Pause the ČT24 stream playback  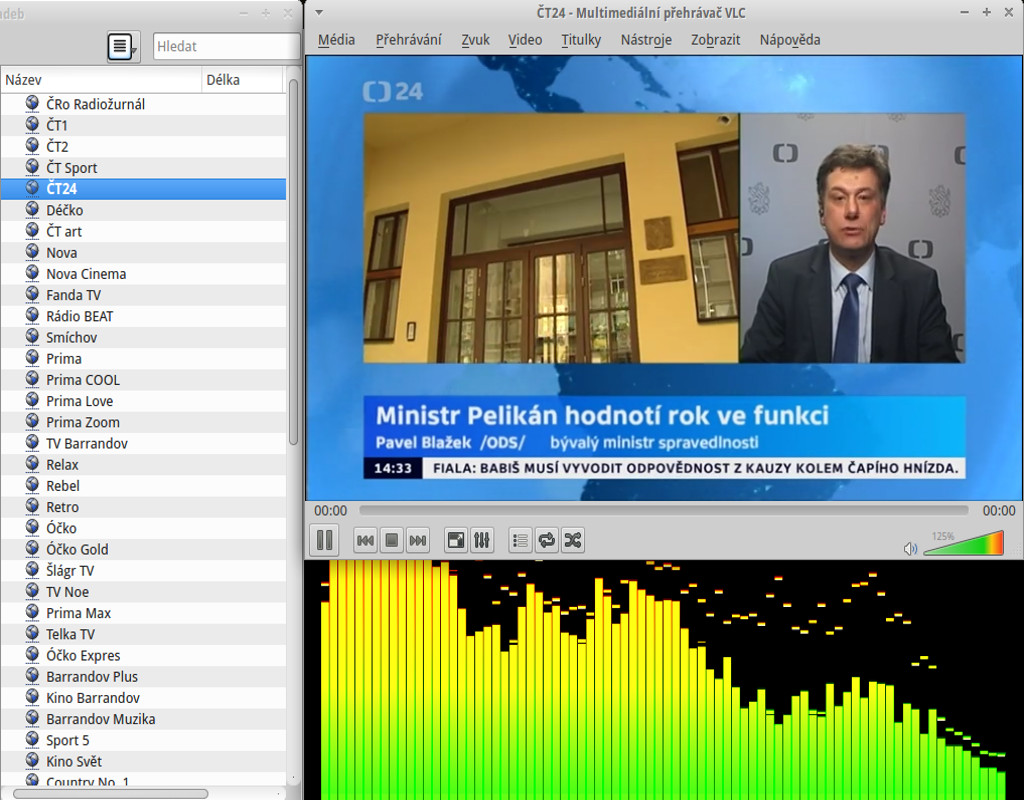324,541
